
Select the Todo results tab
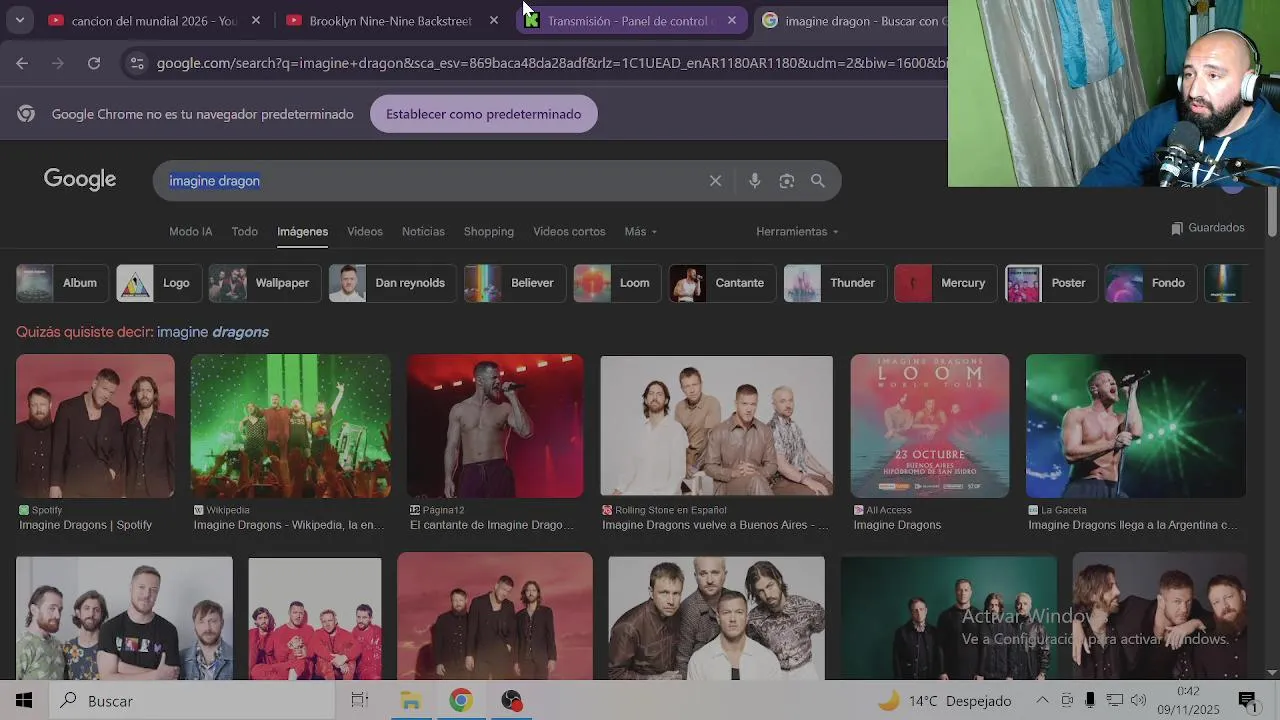245,231
